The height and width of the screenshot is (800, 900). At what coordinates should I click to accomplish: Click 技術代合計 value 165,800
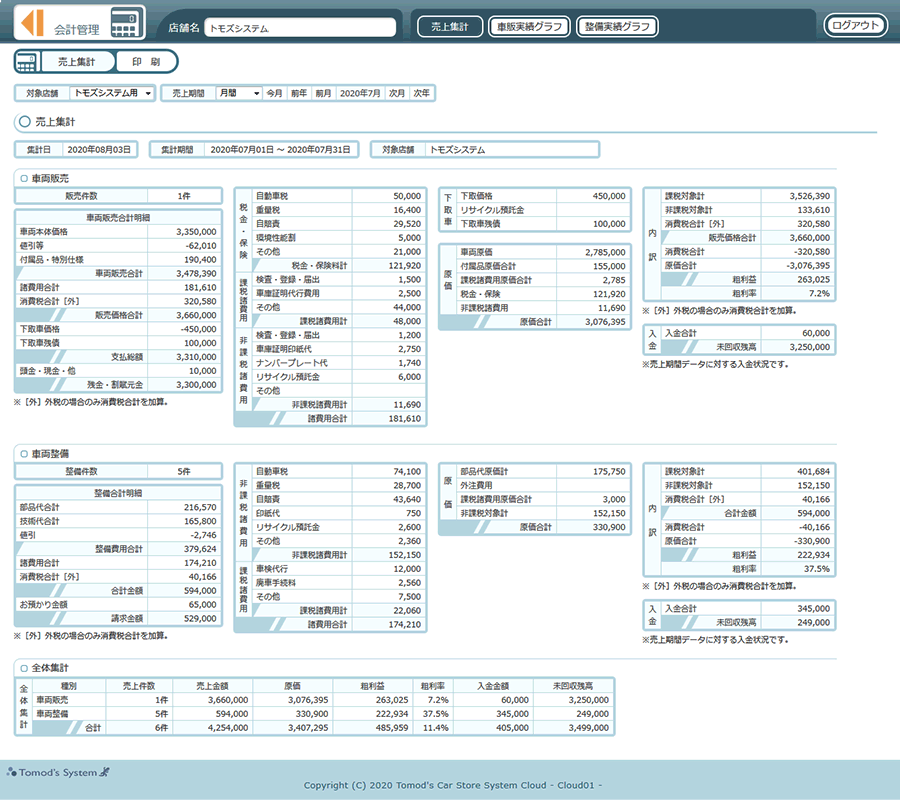pyautogui.click(x=200, y=521)
